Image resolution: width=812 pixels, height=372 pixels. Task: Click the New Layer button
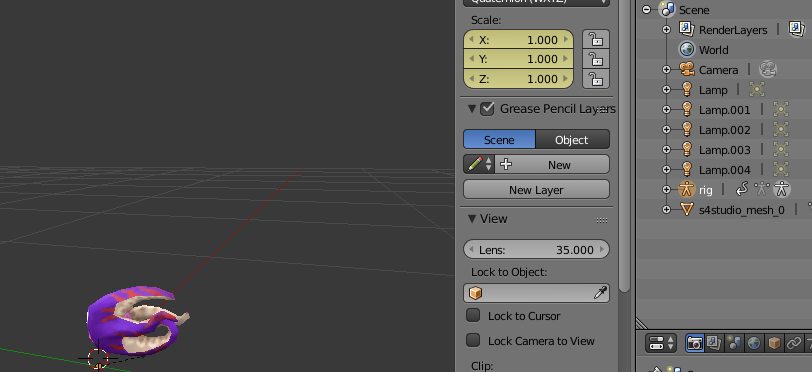(x=536, y=190)
